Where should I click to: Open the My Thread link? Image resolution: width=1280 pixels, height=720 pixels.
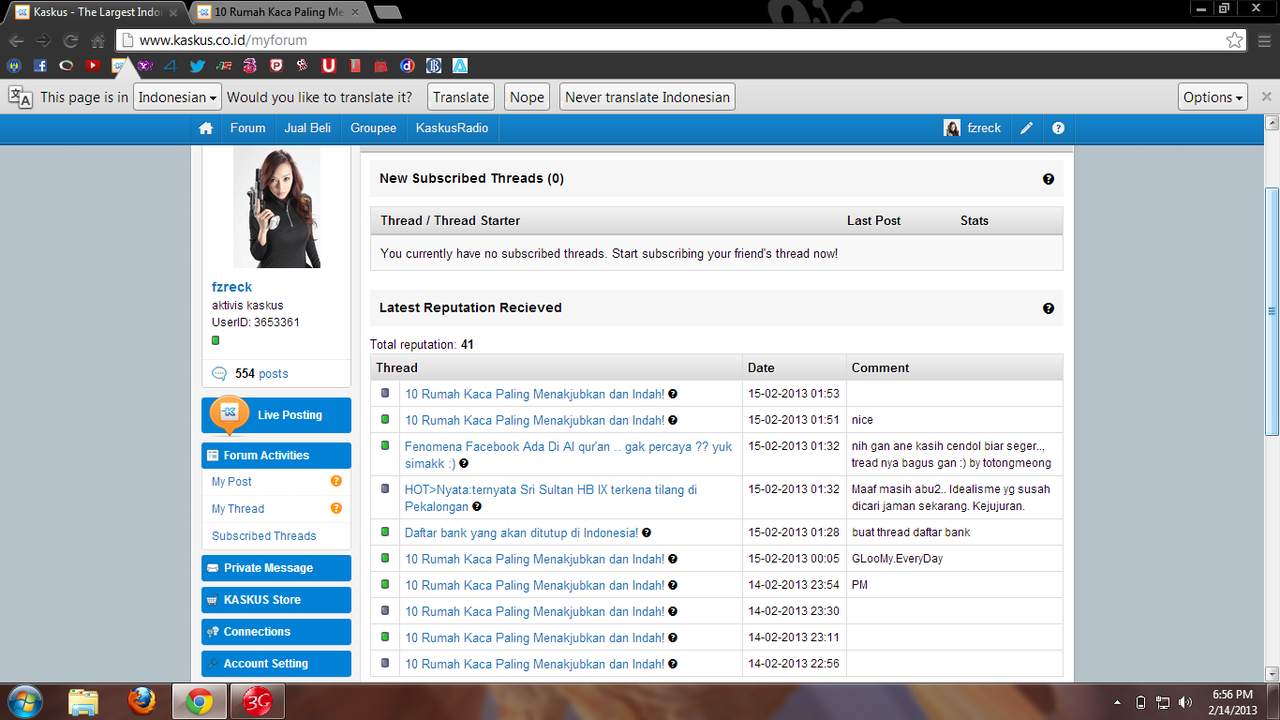238,508
